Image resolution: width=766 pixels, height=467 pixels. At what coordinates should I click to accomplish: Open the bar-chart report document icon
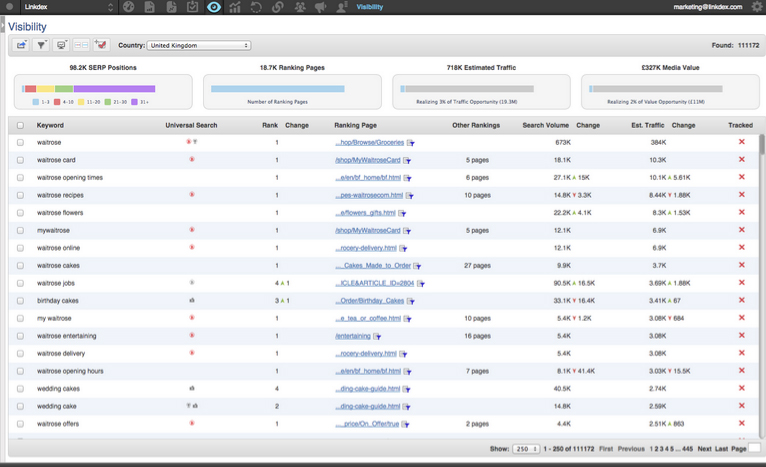tap(149, 7)
